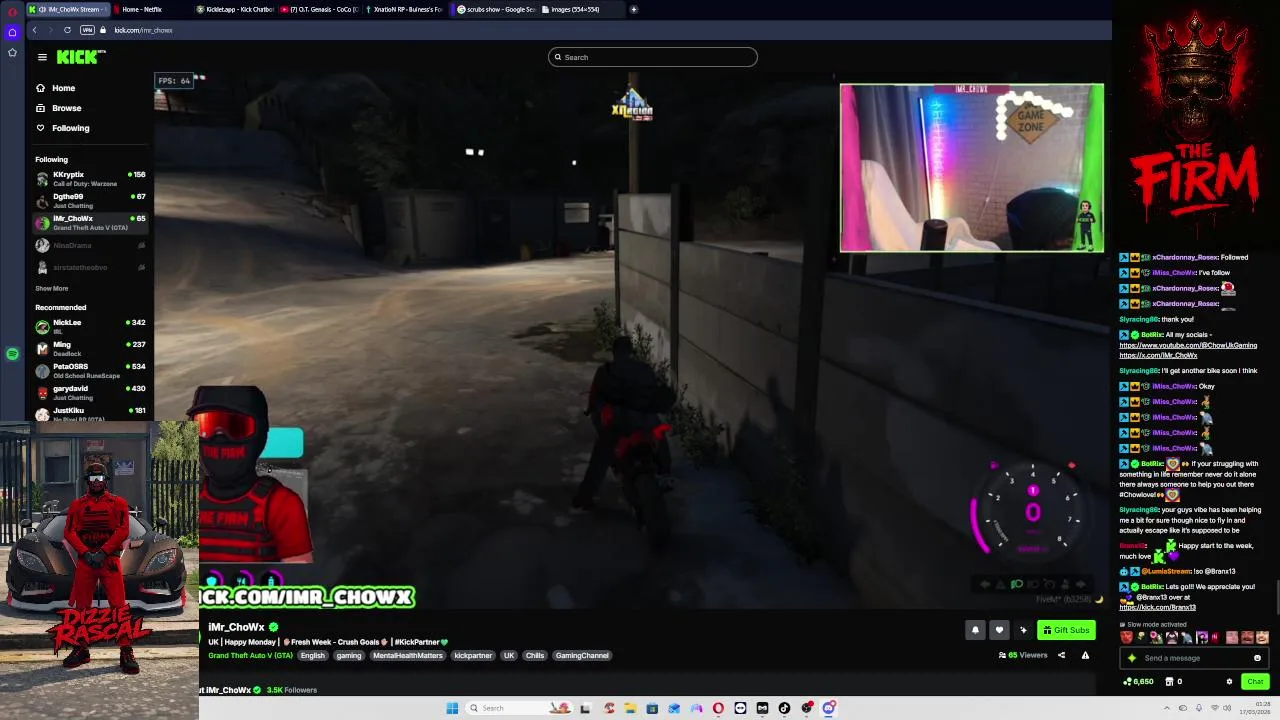The height and width of the screenshot is (720, 1280).
Task: Open Ming recommended channel
Action: pyautogui.click(x=90, y=349)
